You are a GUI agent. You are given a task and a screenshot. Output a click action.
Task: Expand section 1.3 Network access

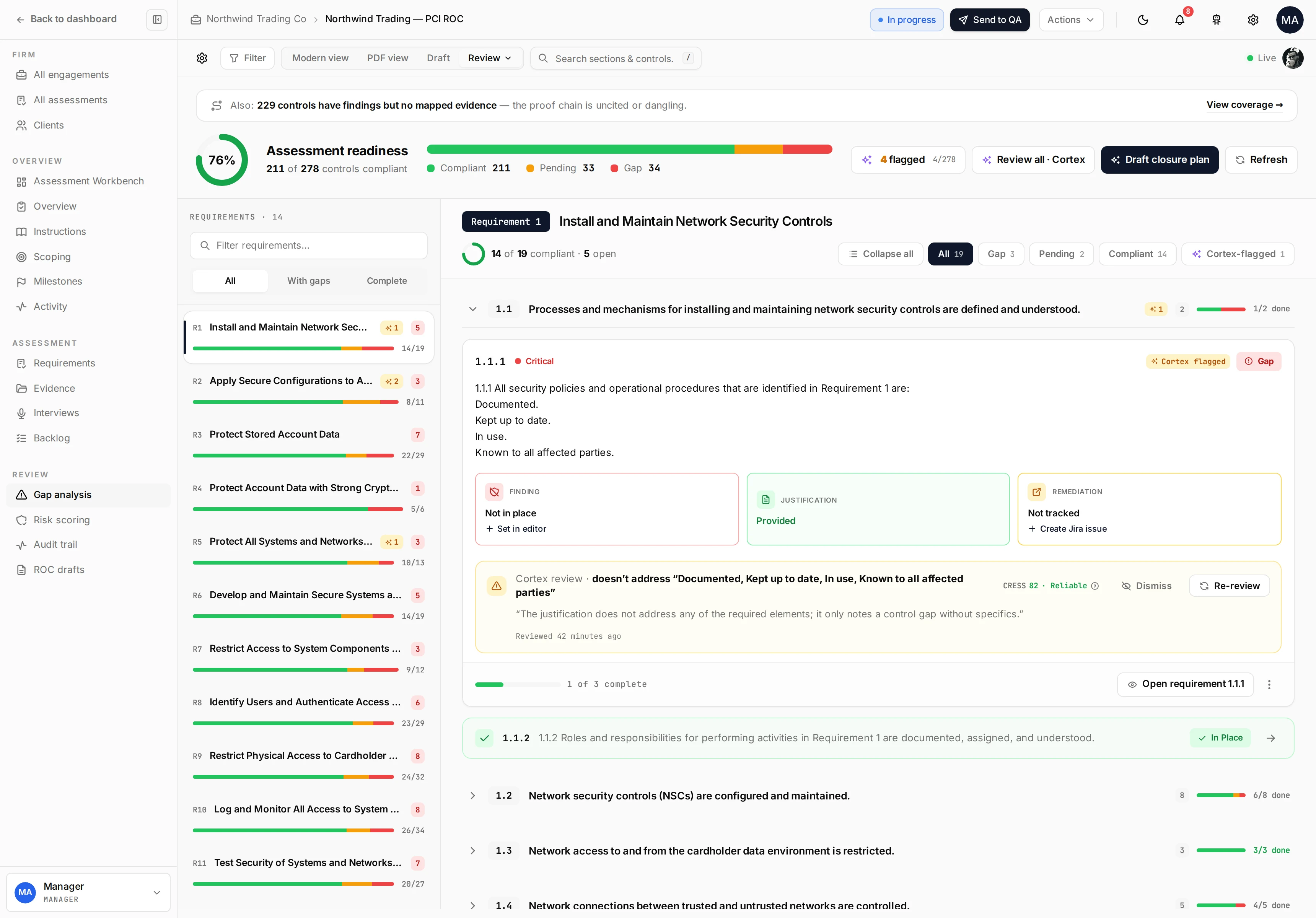pos(473,850)
